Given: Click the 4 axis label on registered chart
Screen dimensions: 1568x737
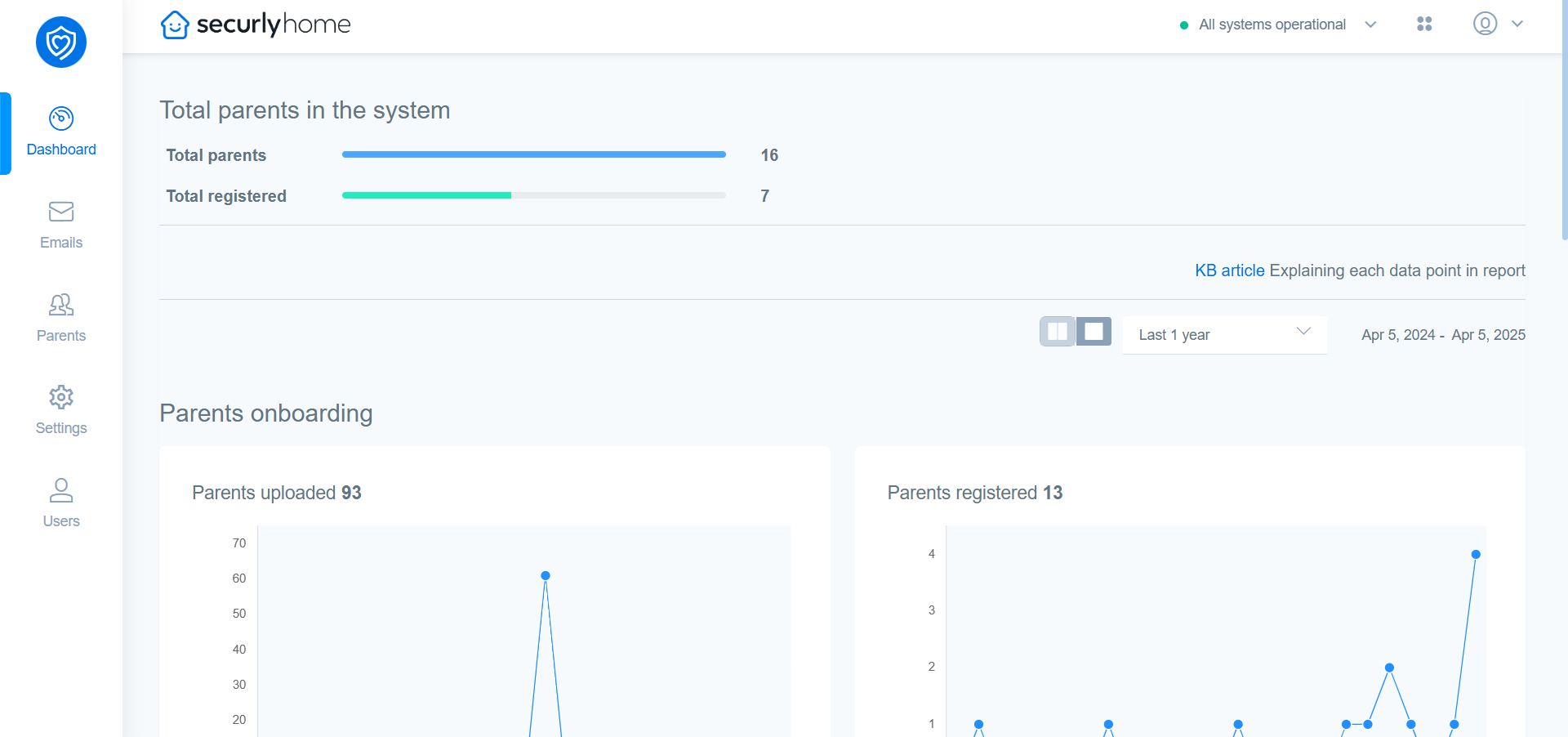Looking at the screenshot, I should (x=932, y=554).
